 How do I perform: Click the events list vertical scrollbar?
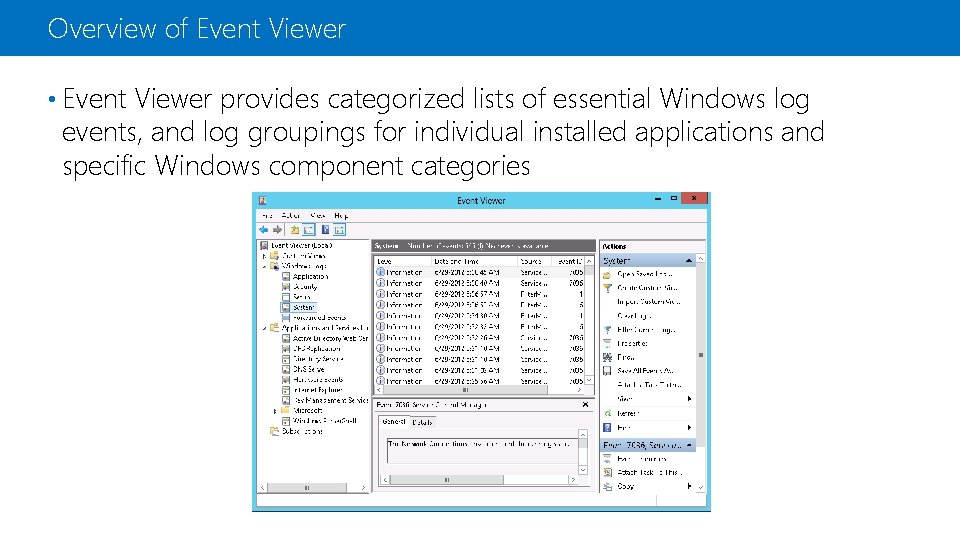[589, 321]
